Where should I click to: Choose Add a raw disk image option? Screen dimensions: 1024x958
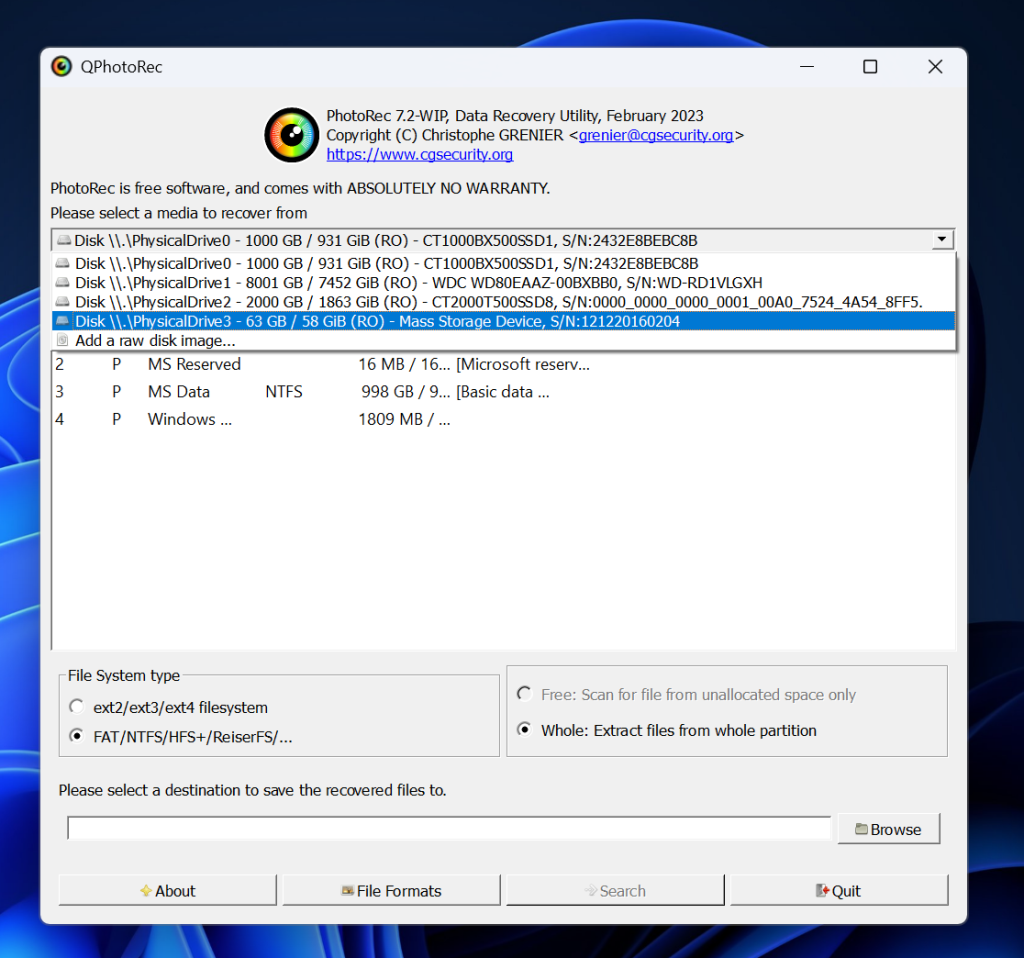click(x=504, y=340)
